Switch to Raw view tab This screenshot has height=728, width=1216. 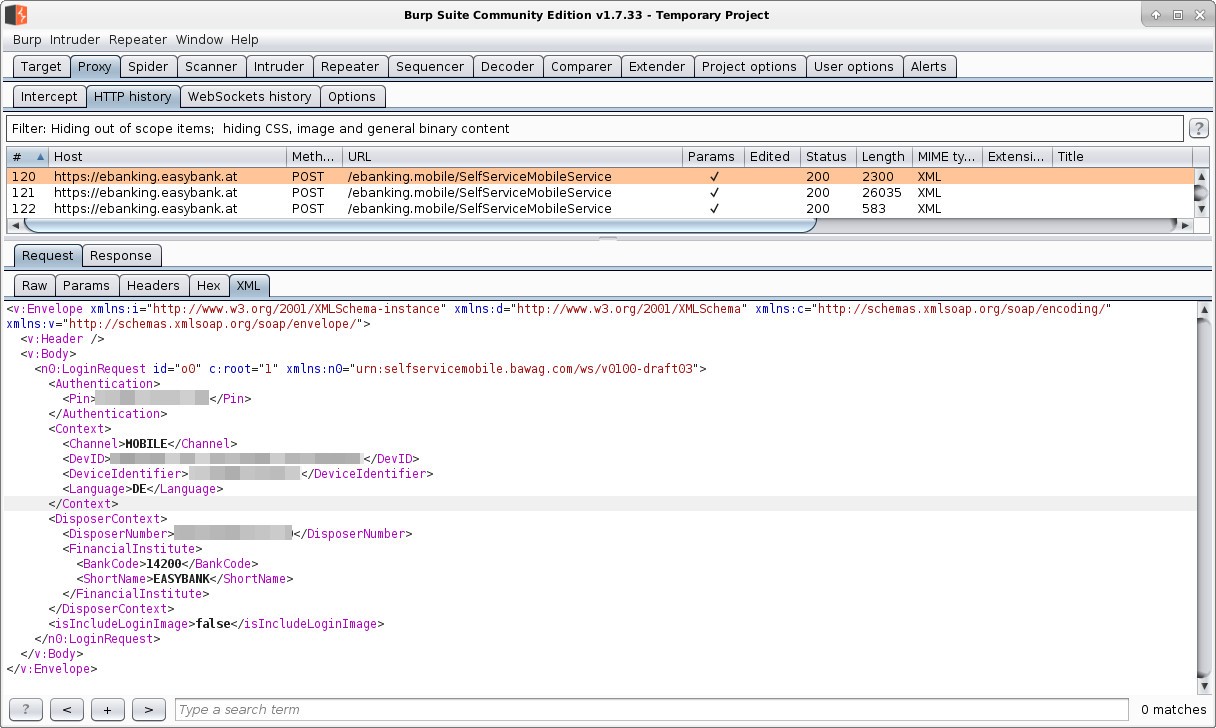coord(34,286)
